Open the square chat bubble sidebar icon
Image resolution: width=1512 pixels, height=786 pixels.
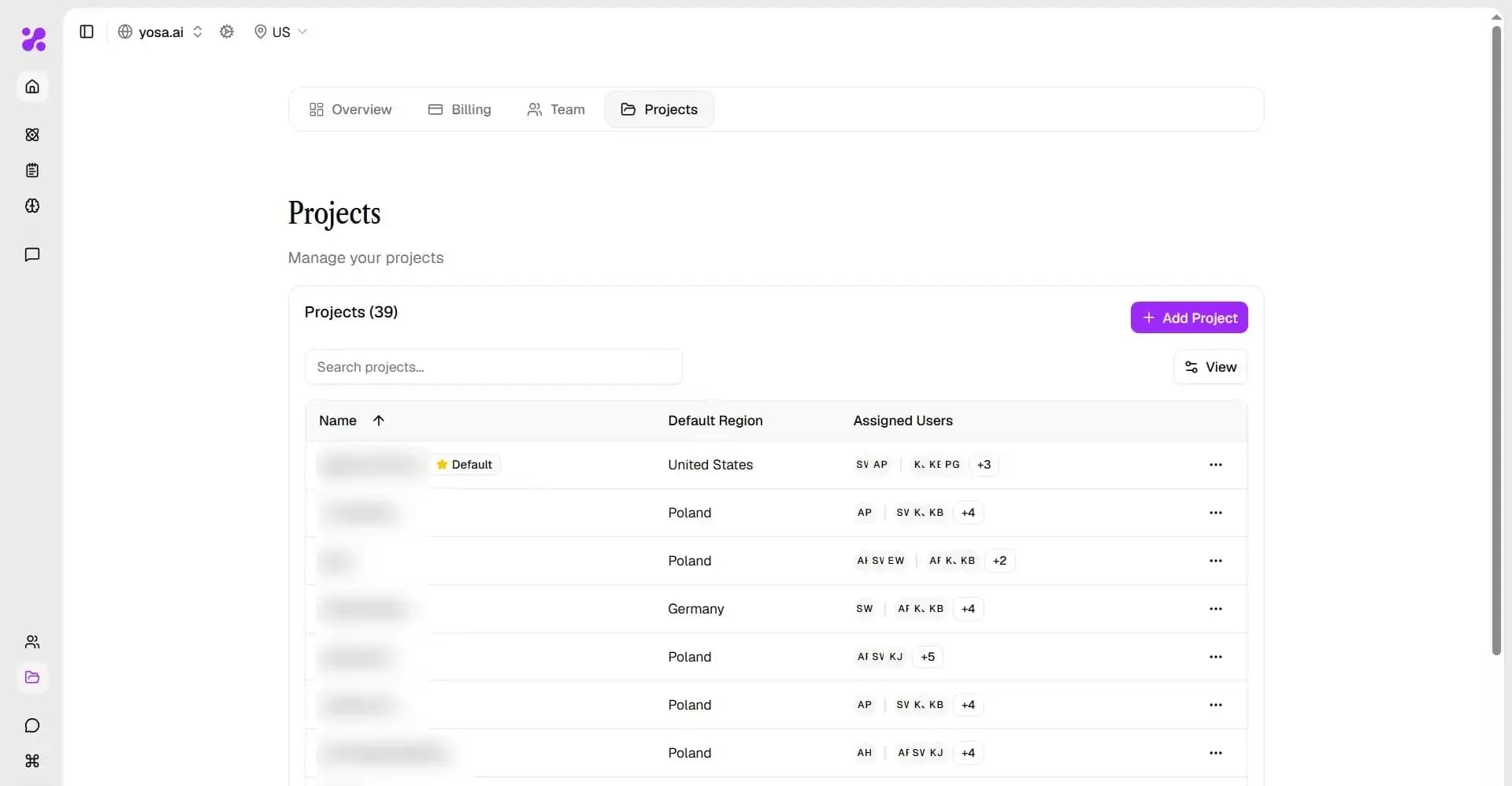(32, 254)
